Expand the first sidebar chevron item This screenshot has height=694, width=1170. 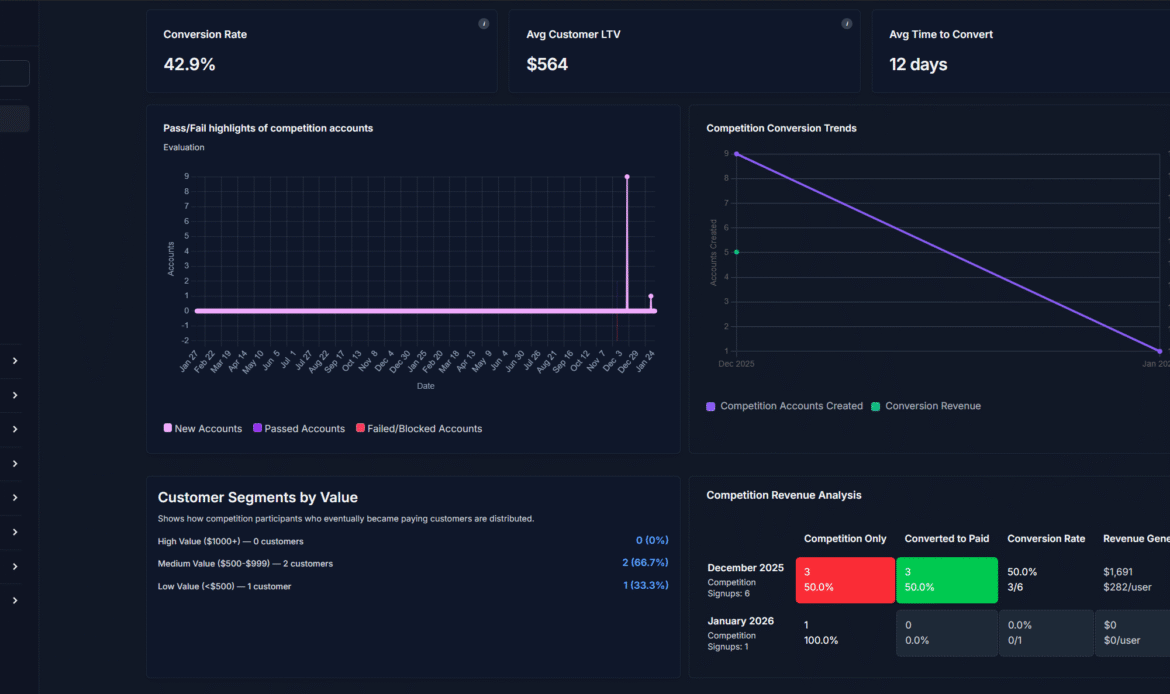15,361
